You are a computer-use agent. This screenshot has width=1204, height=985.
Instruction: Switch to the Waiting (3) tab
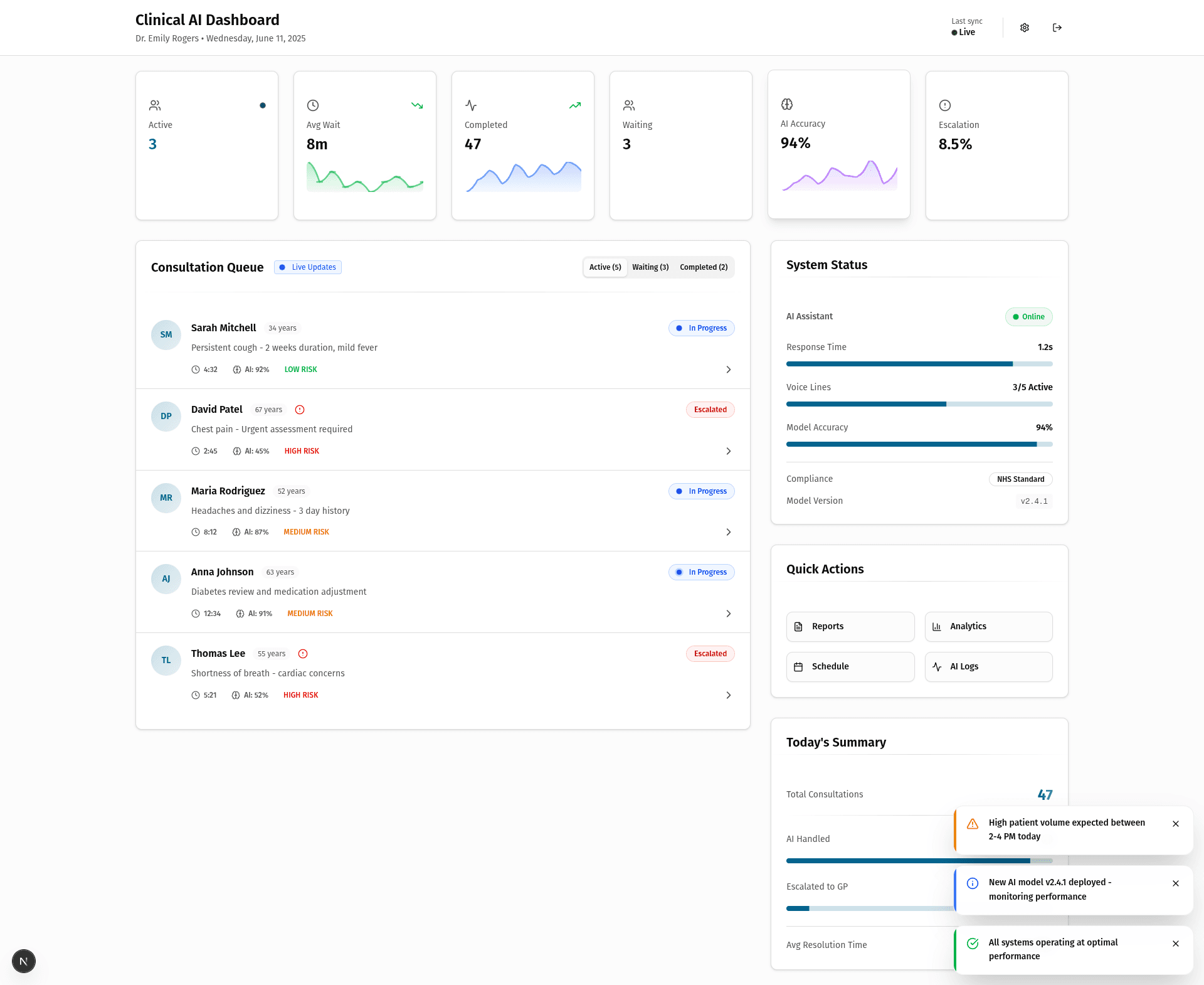tap(650, 267)
